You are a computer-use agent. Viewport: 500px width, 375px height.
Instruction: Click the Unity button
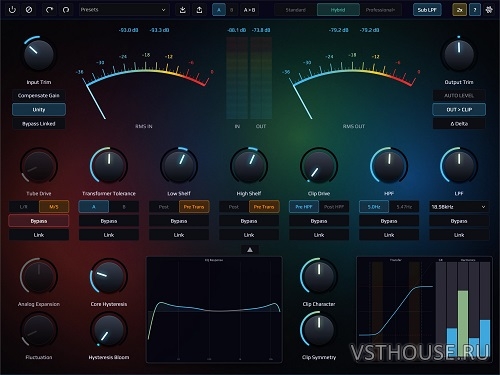click(x=39, y=110)
